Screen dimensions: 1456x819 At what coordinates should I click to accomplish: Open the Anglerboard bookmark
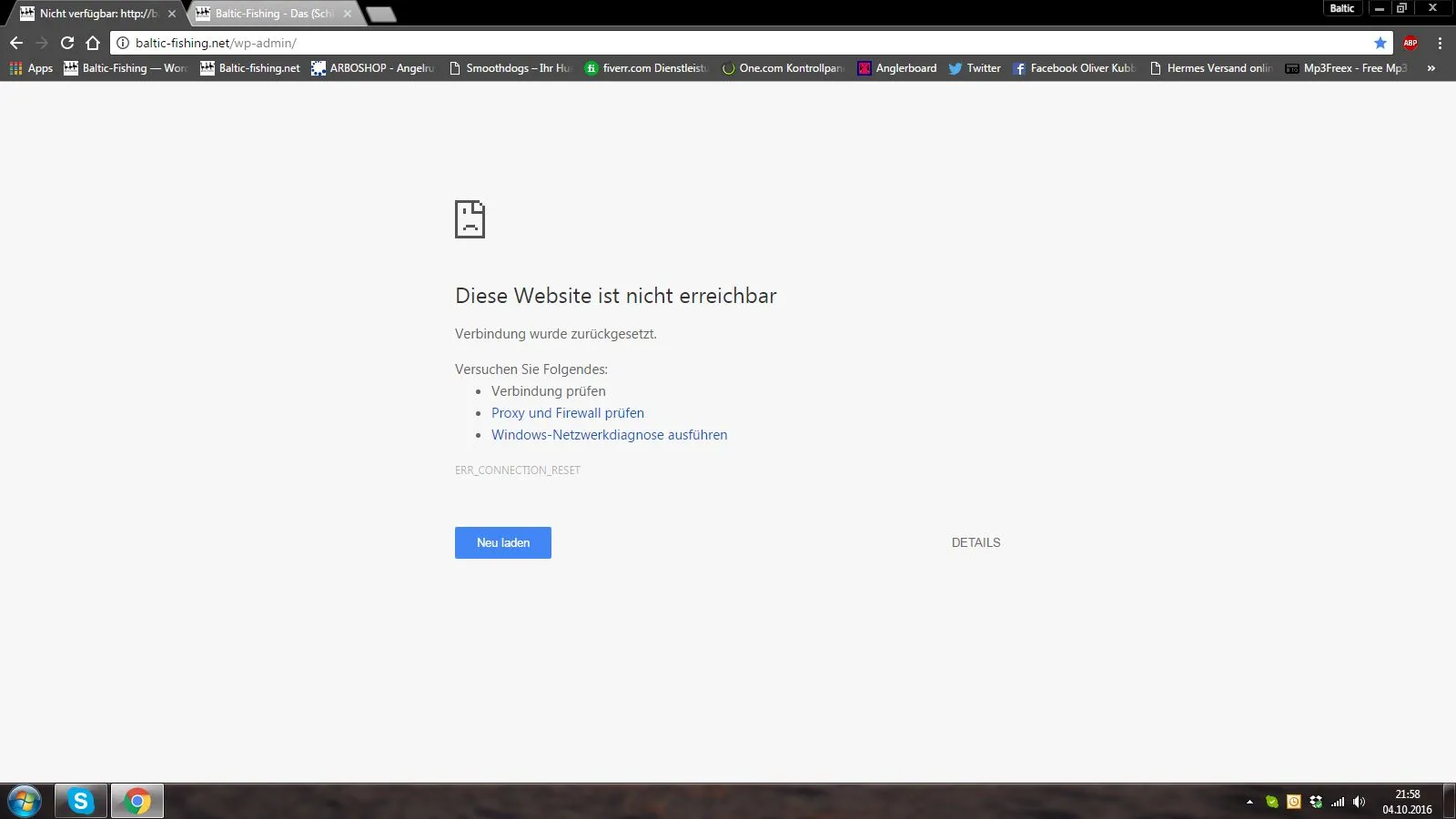[x=897, y=68]
